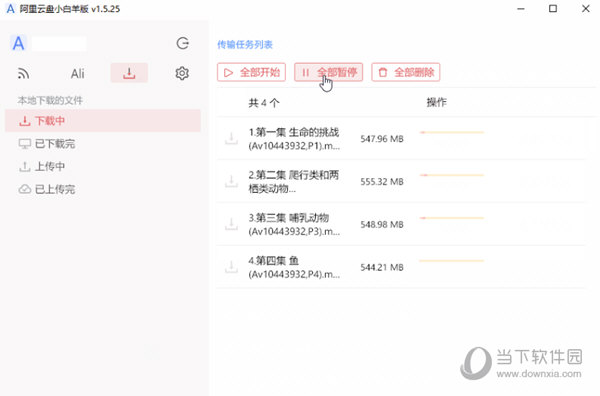This screenshot has height=396, width=600.
Task: Click the 传输任务列表 heading link
Action: coord(245,45)
